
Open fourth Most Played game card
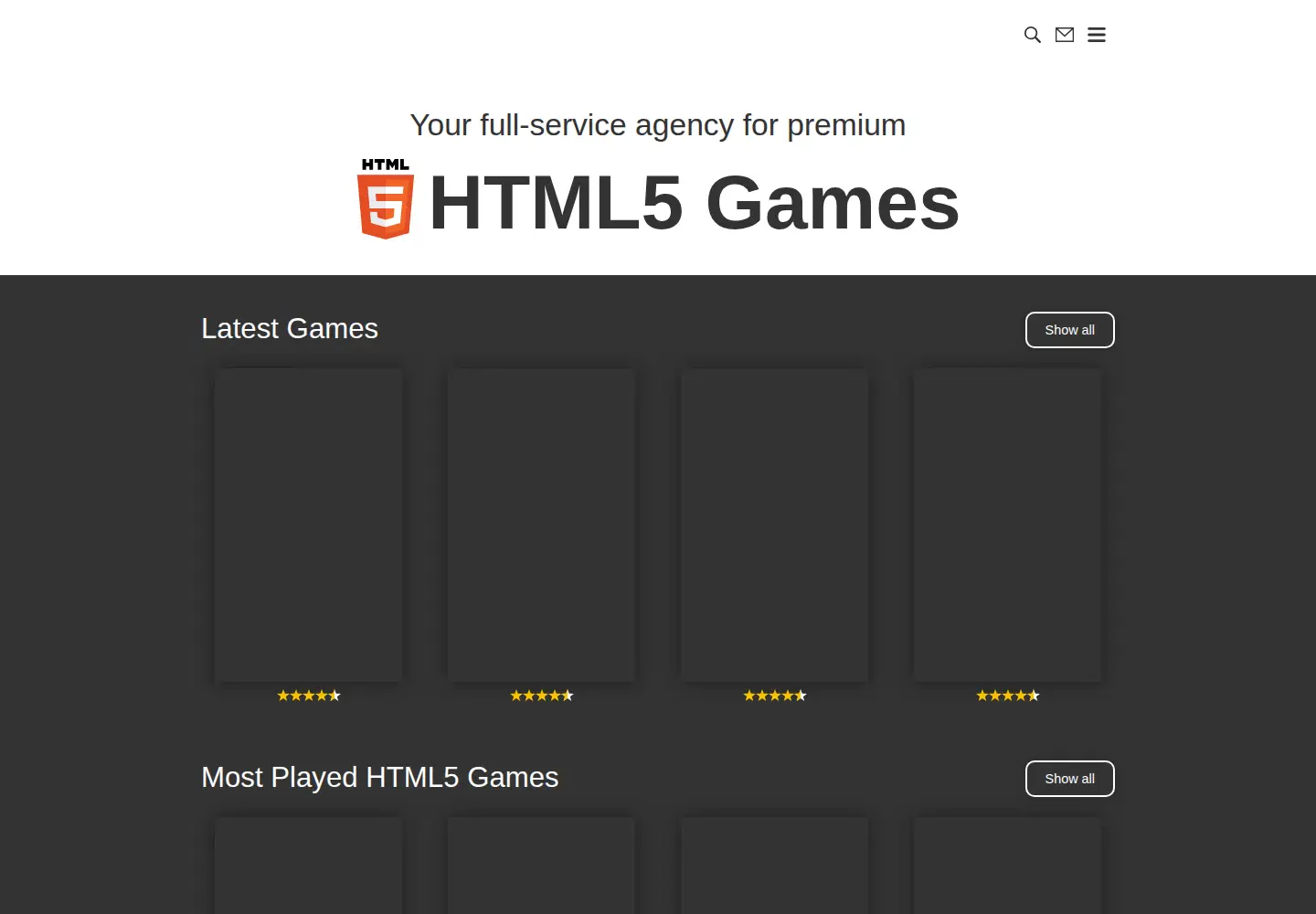1008,866
